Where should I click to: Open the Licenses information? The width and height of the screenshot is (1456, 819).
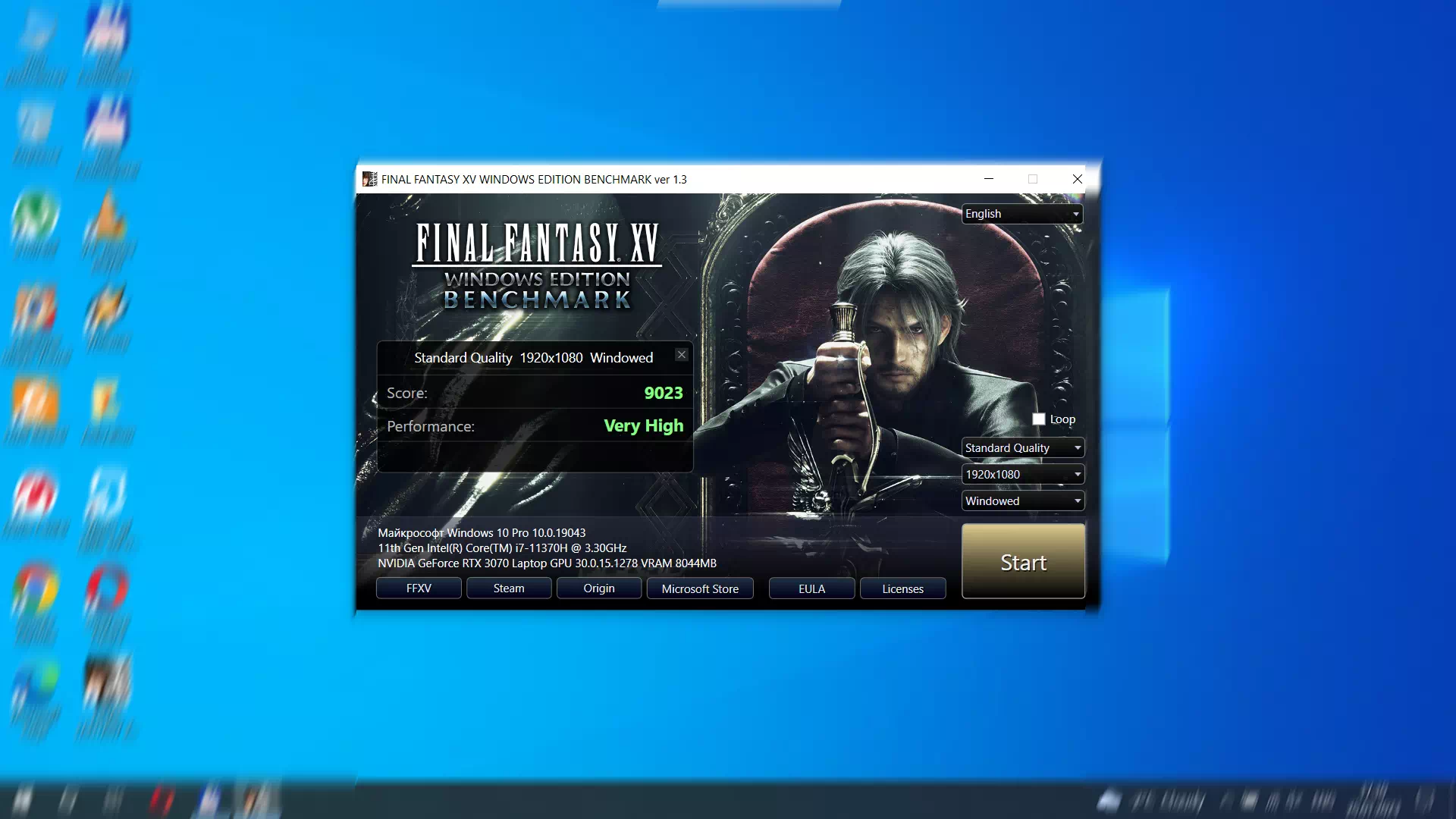[902, 588]
